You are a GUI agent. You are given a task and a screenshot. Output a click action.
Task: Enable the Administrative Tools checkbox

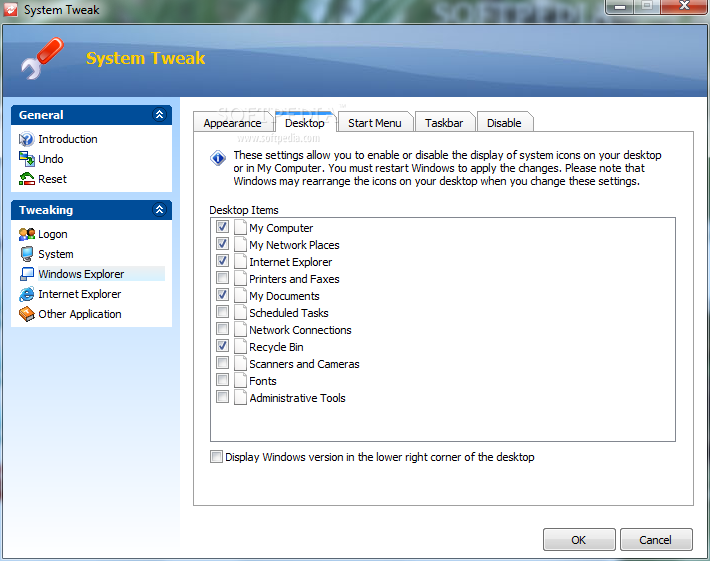pyautogui.click(x=222, y=397)
